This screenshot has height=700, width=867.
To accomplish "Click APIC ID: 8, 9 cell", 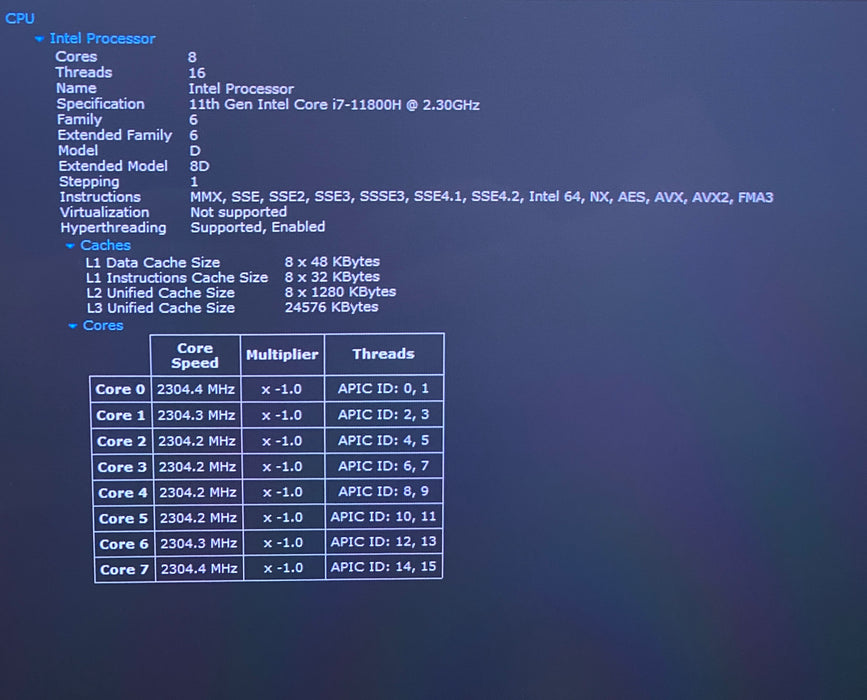I will (x=384, y=492).
